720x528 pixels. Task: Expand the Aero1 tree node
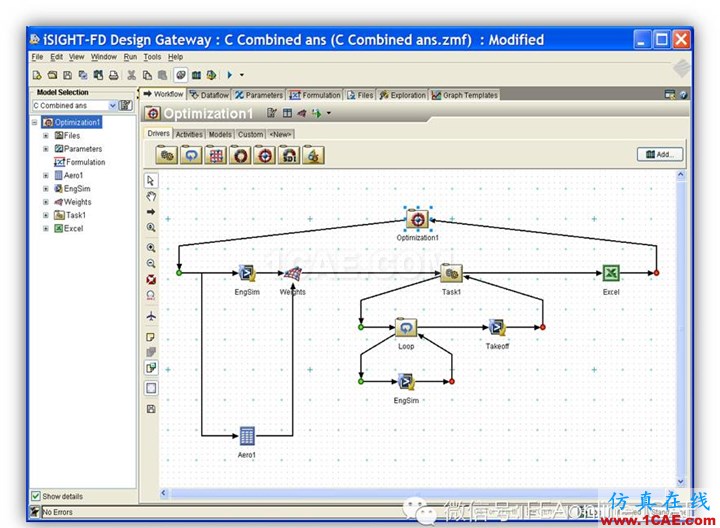[x=45, y=175]
